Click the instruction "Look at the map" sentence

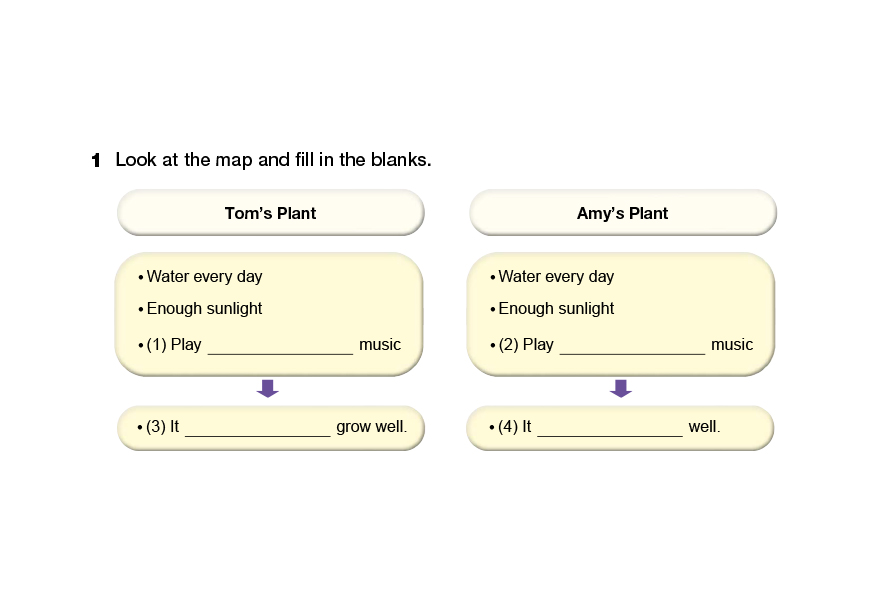tap(273, 160)
